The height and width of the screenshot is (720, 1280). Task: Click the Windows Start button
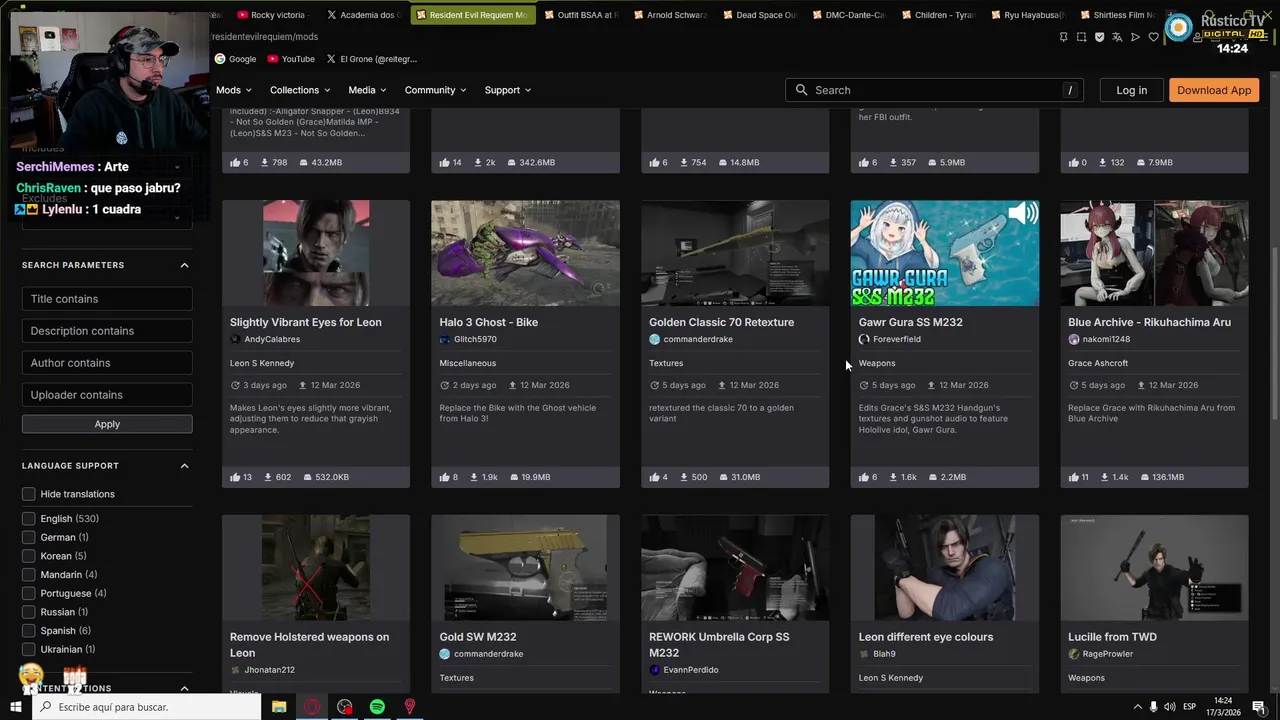[x=15, y=707]
